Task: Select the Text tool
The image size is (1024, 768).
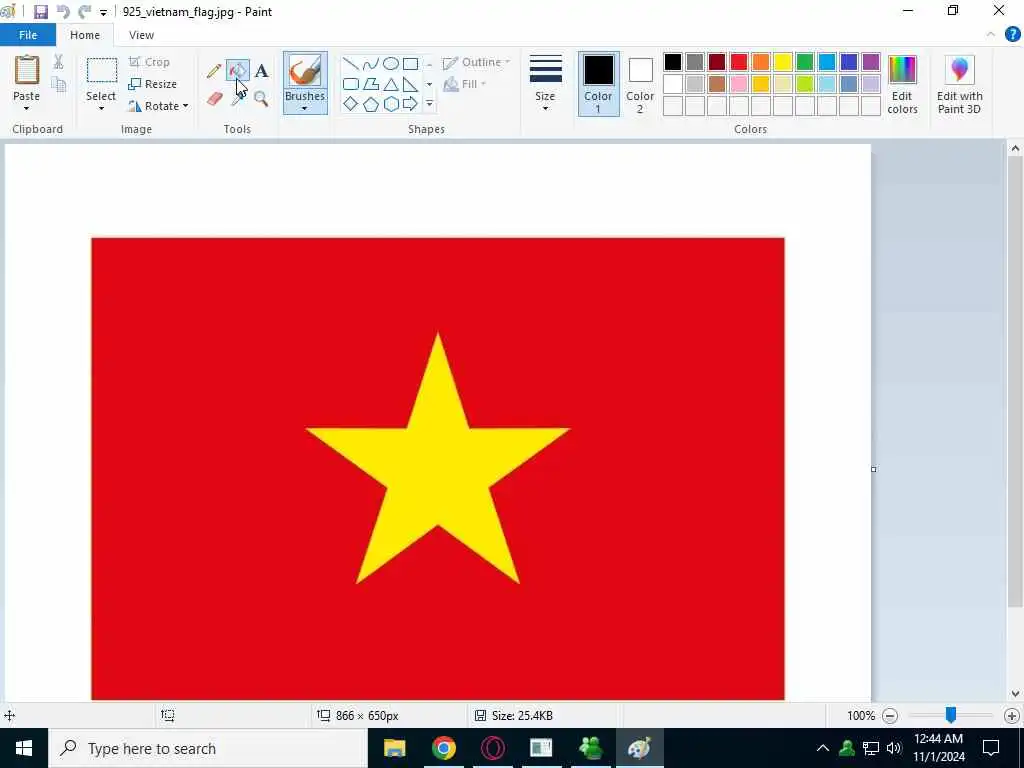Action: 261,71
